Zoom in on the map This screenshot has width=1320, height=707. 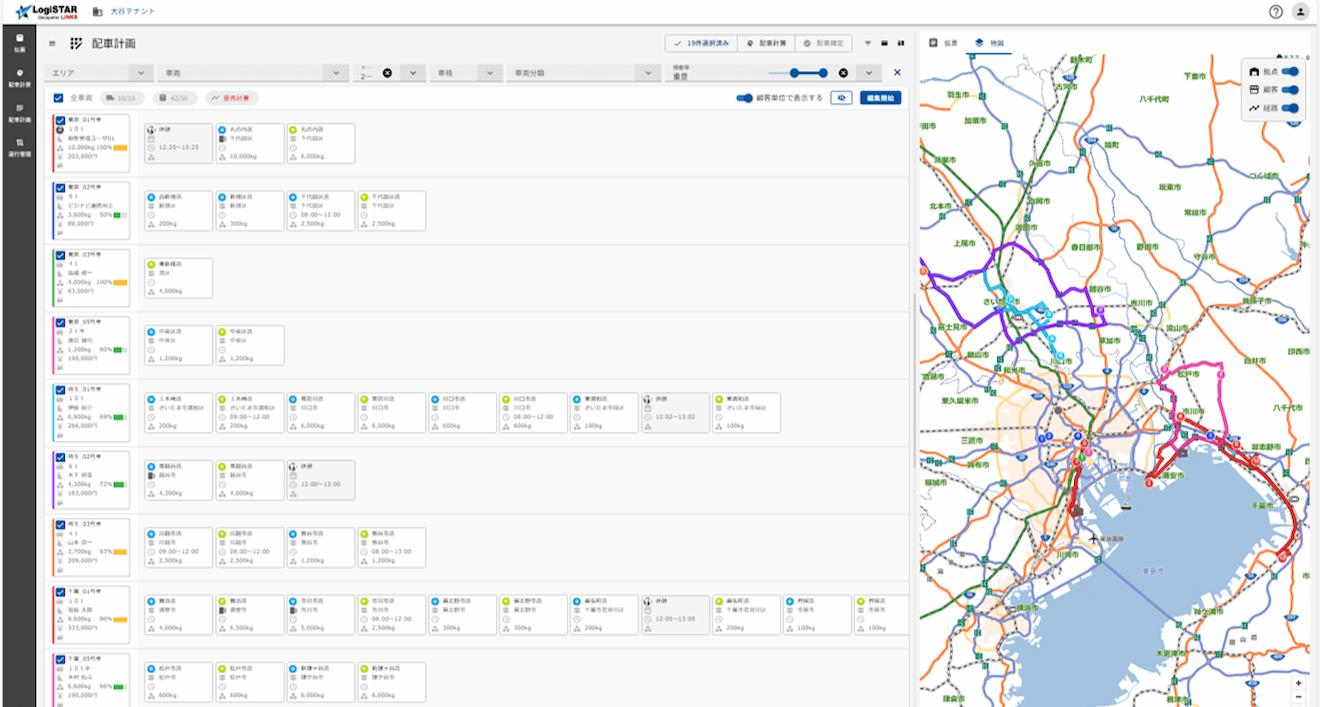[1298, 682]
